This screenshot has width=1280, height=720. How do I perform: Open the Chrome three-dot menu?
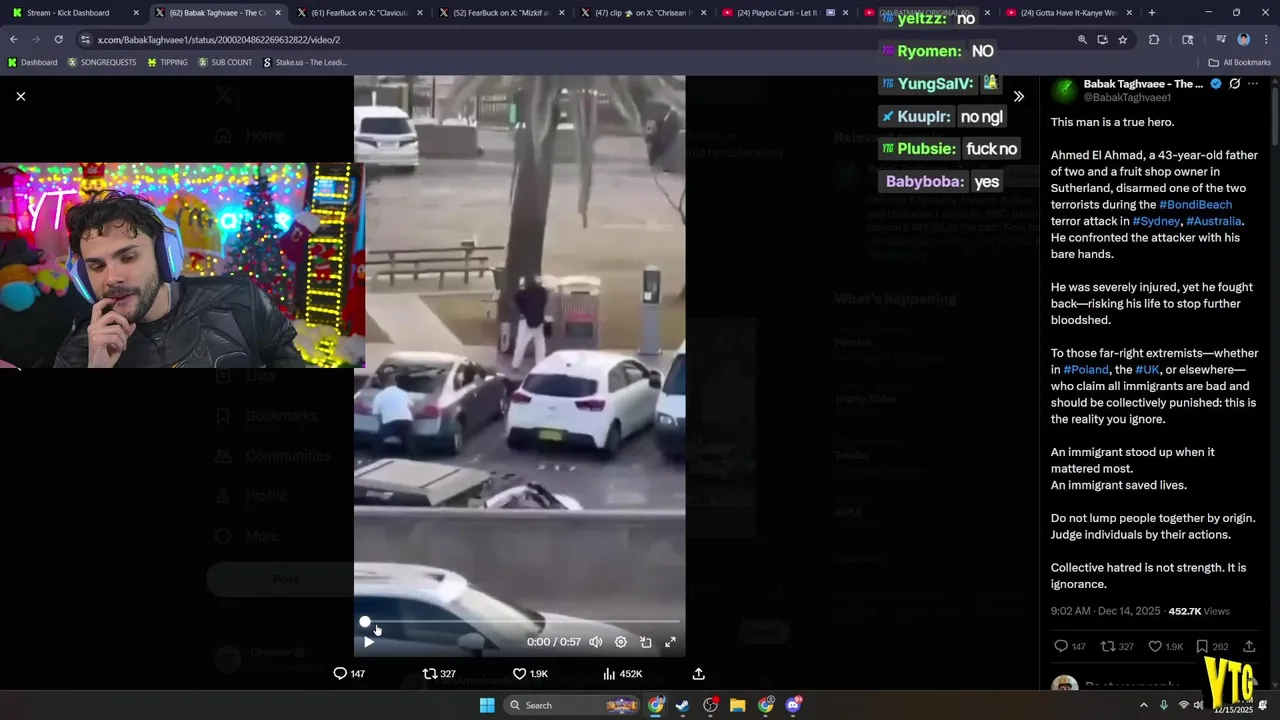tap(1266, 40)
